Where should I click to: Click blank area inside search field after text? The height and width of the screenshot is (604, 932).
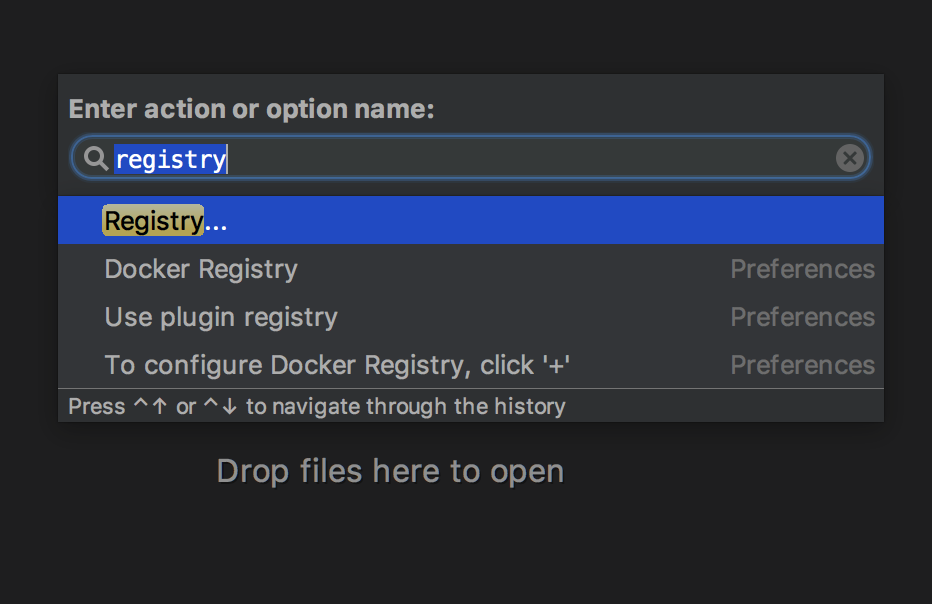(x=529, y=158)
